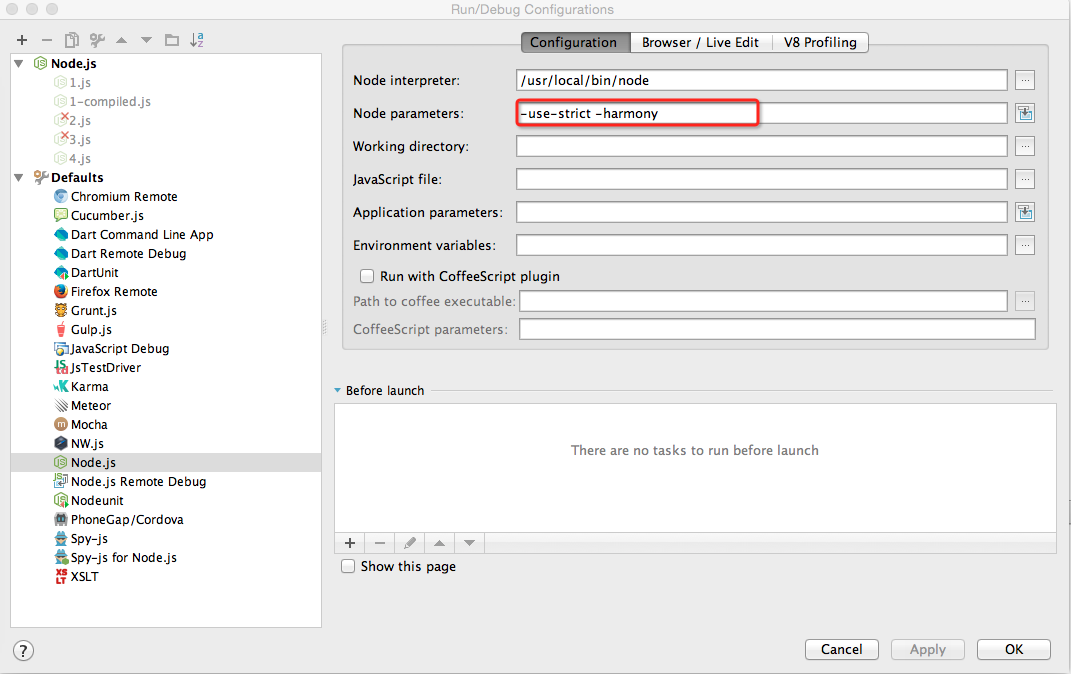Select the NW.js default
This screenshot has width=1071, height=674.
click(x=87, y=444)
